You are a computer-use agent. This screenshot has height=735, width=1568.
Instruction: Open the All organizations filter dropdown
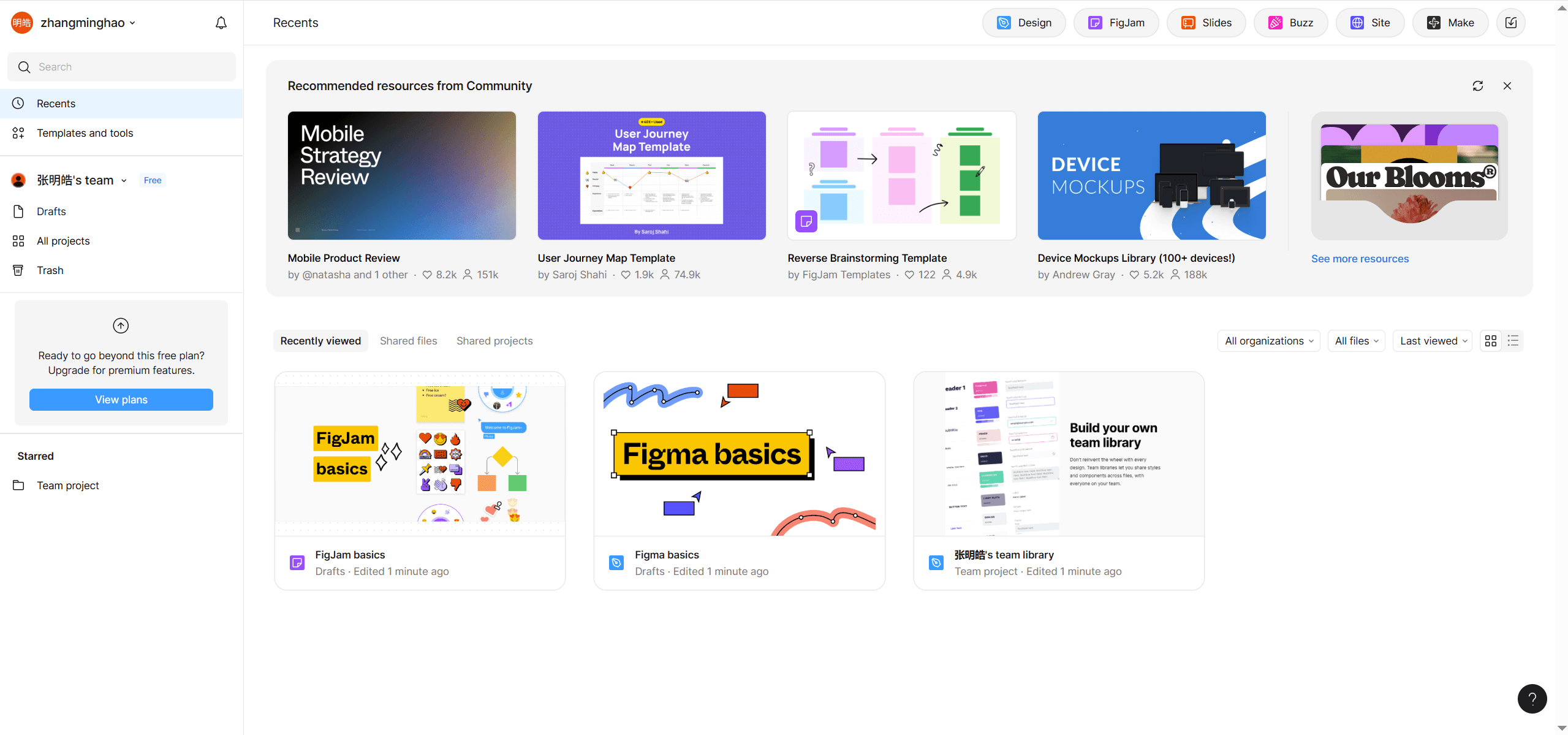[1268, 341]
